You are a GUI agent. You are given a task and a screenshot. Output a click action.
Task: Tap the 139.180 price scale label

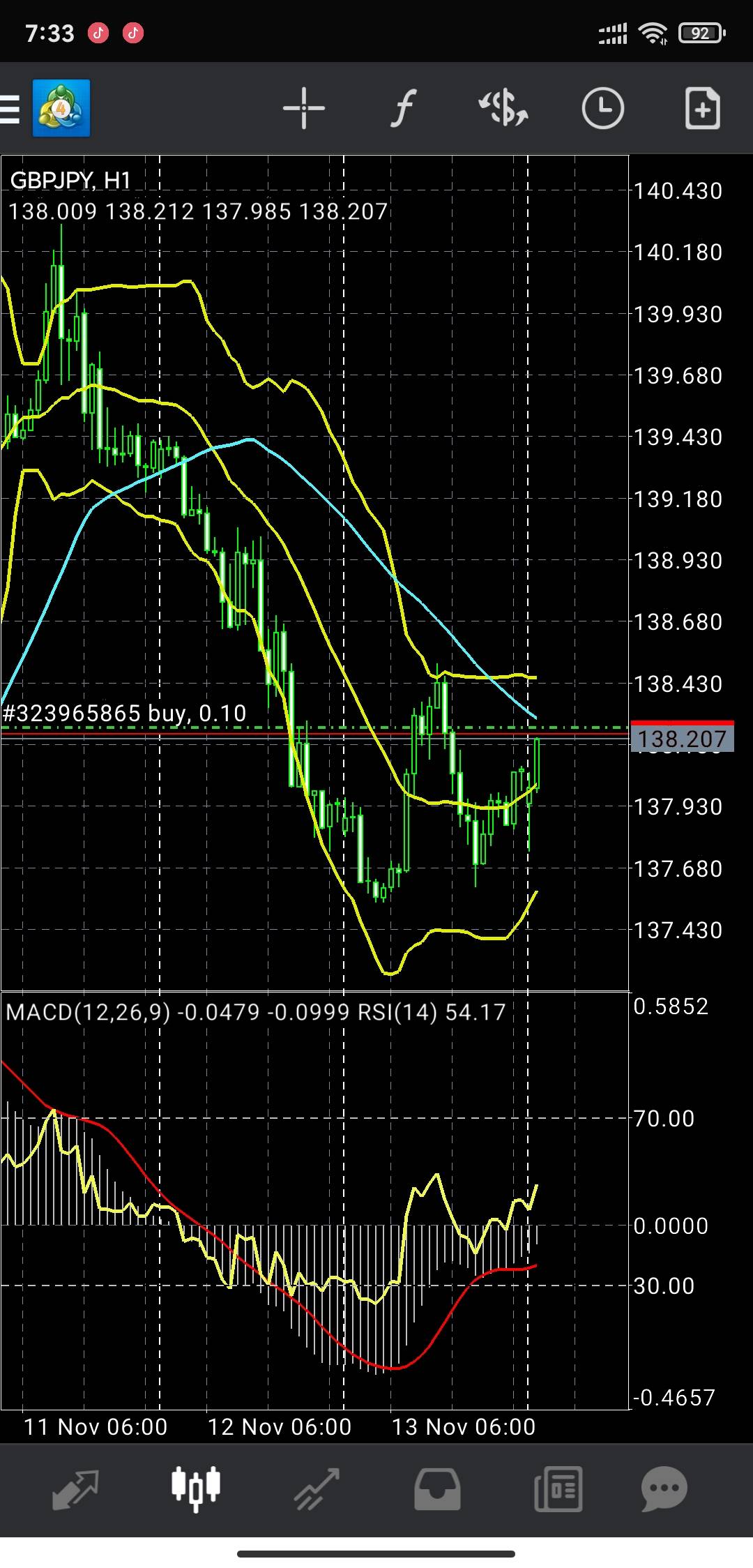tap(678, 499)
